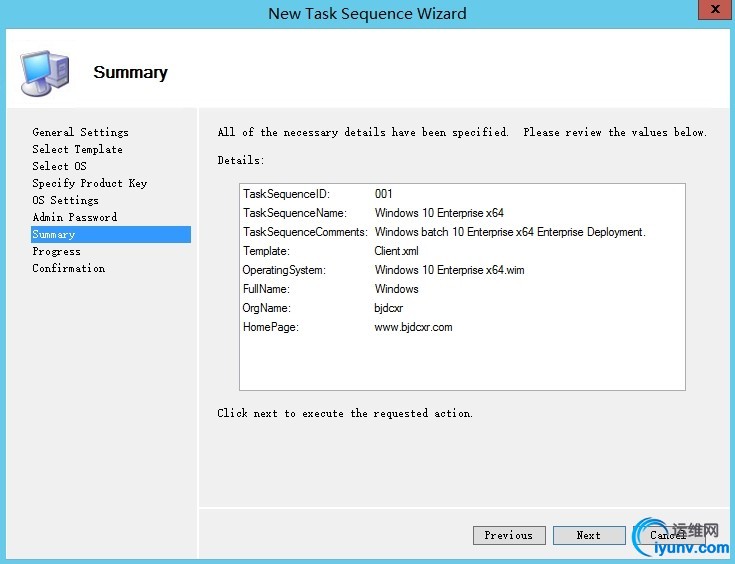Click the Template label
The image size is (735, 564).
pyautogui.click(x=266, y=251)
